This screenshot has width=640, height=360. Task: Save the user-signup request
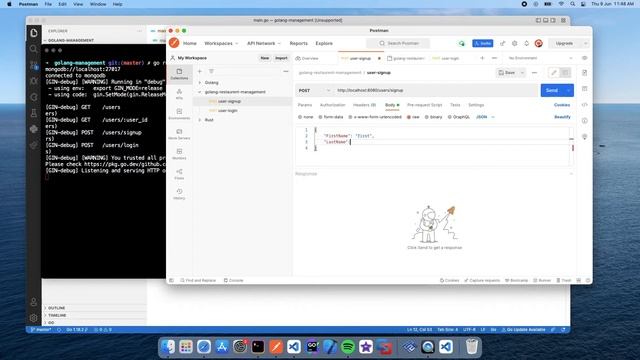point(507,73)
